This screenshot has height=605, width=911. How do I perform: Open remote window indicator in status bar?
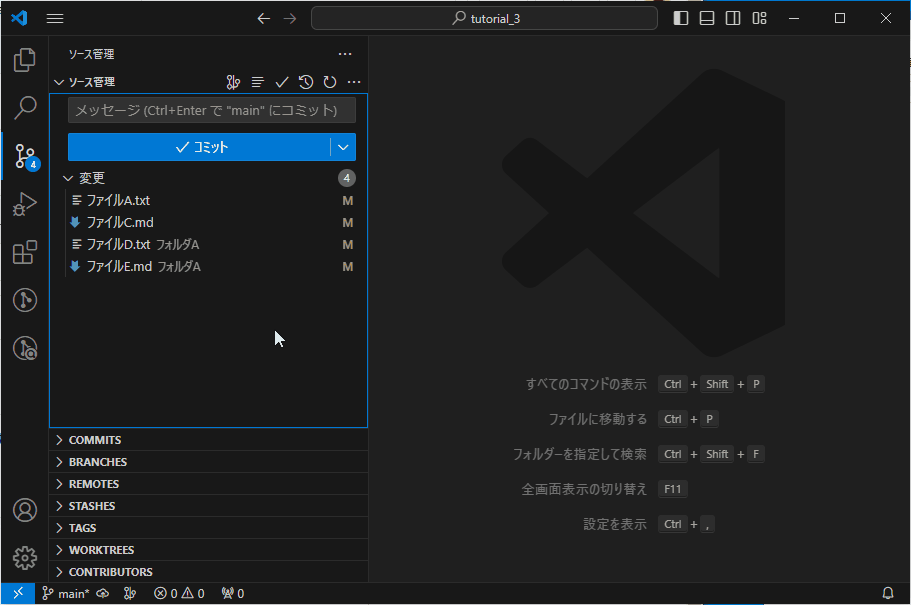click(18, 593)
